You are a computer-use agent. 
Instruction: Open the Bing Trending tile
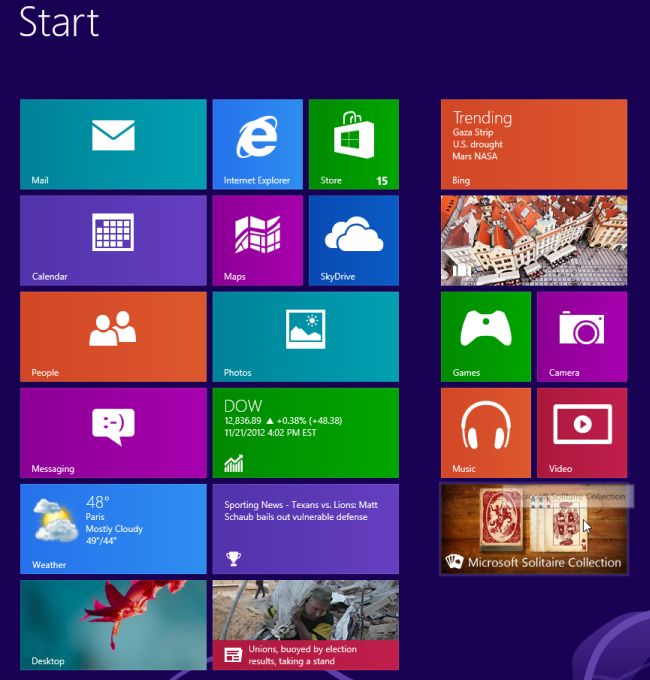[534, 144]
